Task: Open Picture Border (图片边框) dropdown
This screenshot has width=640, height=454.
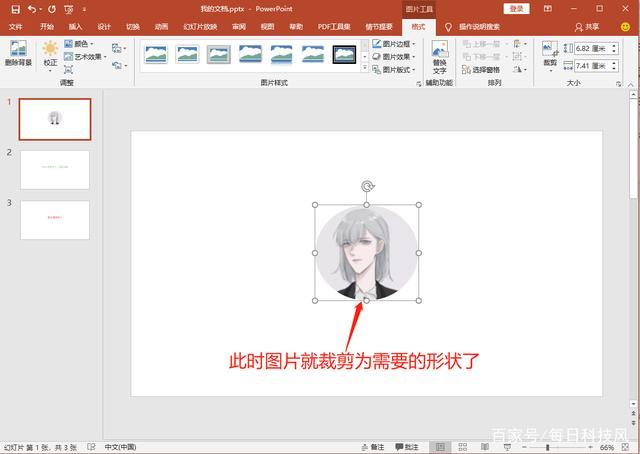Action: [394, 44]
